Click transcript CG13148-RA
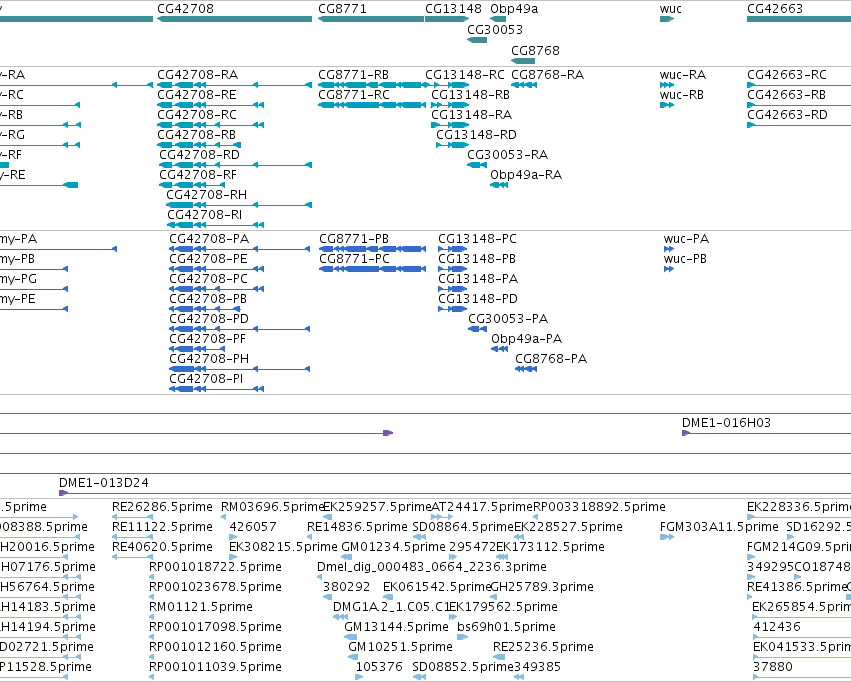851x682 pixels. [x=472, y=114]
